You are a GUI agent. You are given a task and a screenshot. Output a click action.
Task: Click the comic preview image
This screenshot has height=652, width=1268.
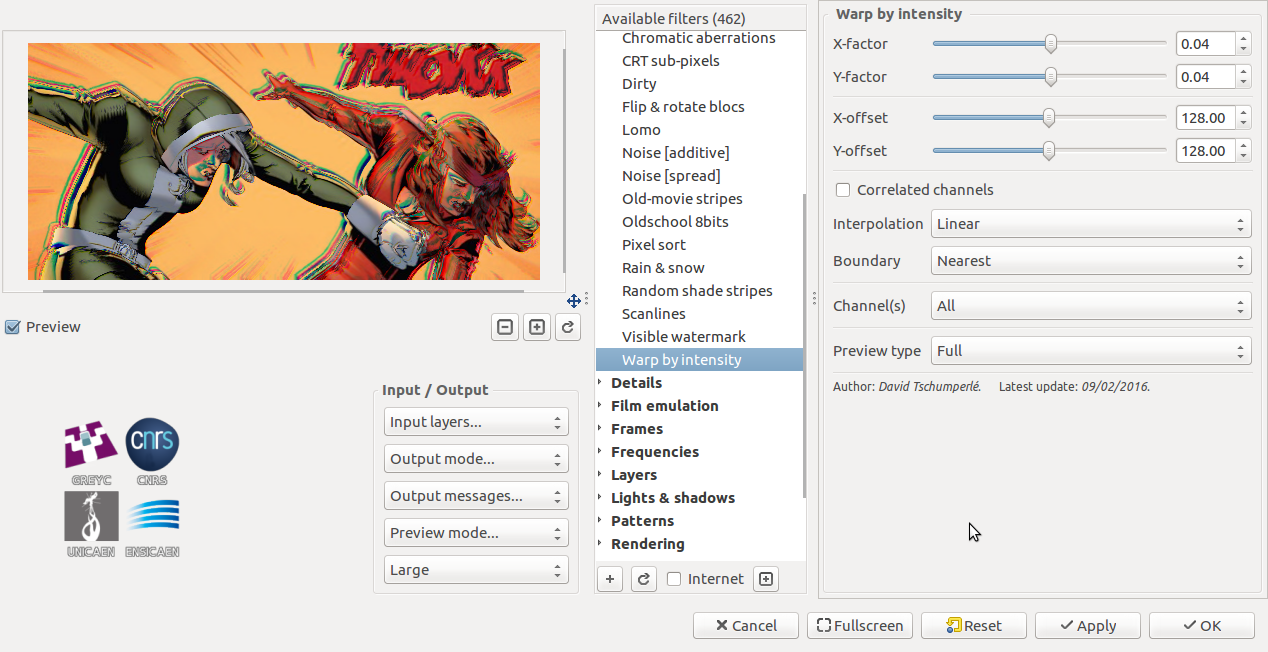[284, 161]
